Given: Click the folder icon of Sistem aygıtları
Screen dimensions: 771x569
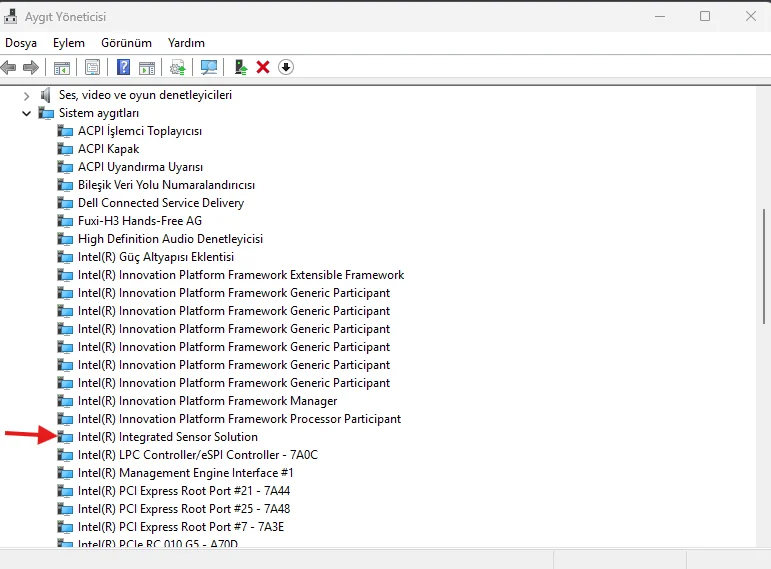Looking at the screenshot, I should click(46, 113).
